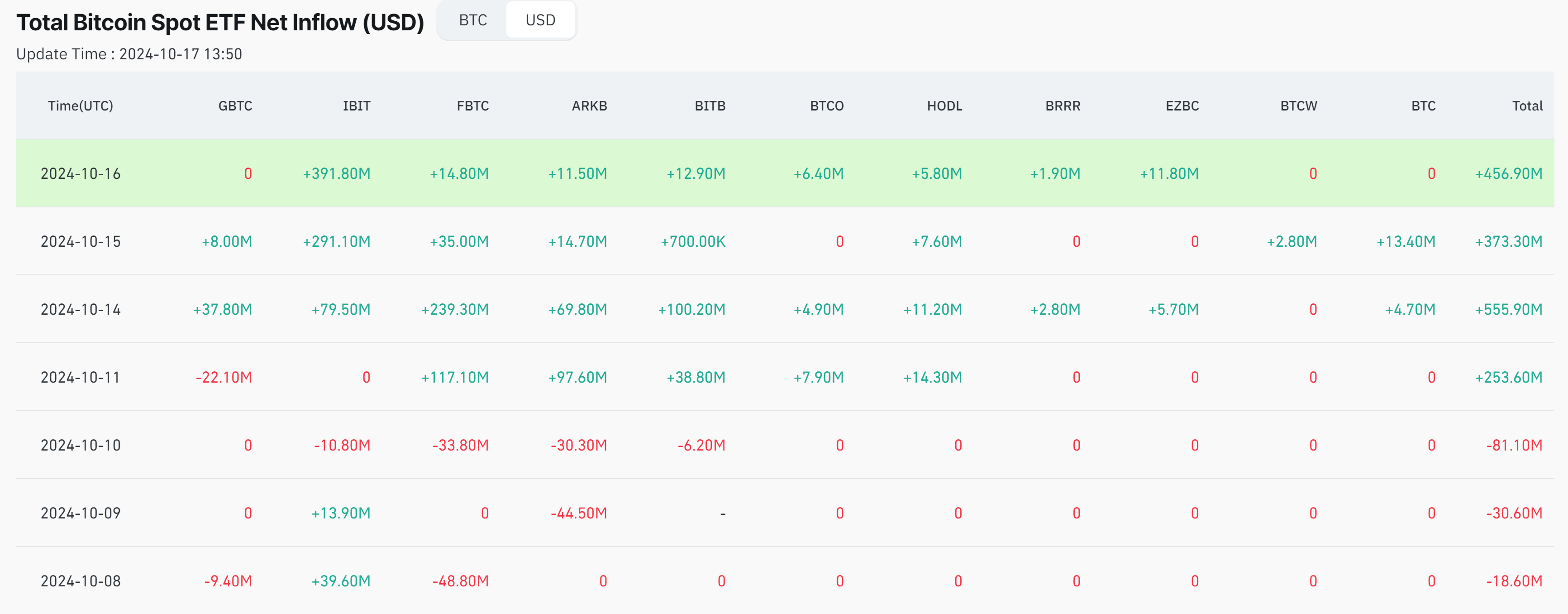Click FBTC value -48.80M
This screenshot has height=614, width=1568.
460,581
